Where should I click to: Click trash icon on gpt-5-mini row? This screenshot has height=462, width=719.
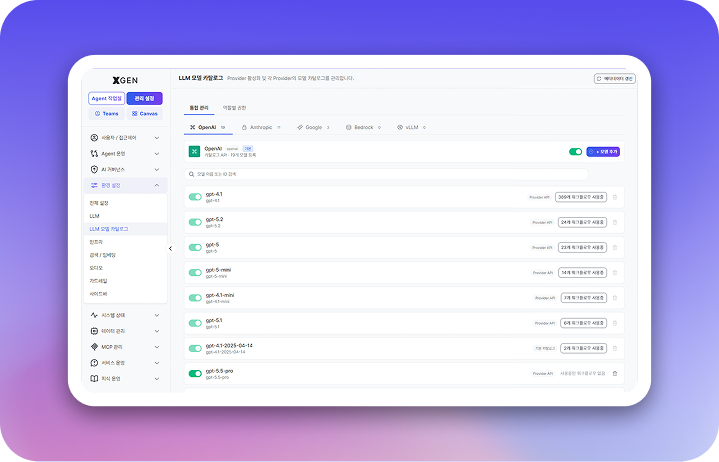point(615,273)
